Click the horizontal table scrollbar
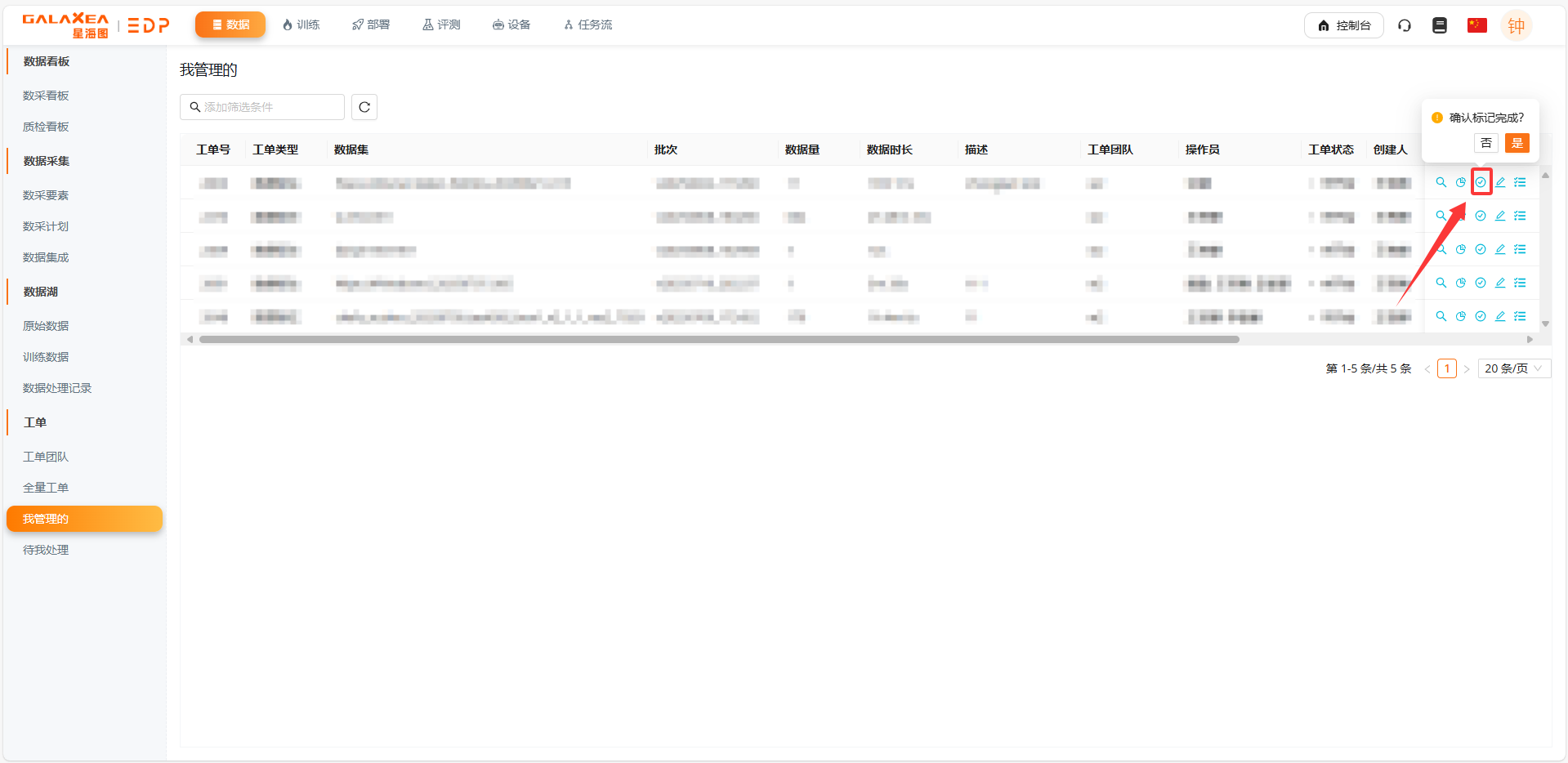 pos(719,339)
